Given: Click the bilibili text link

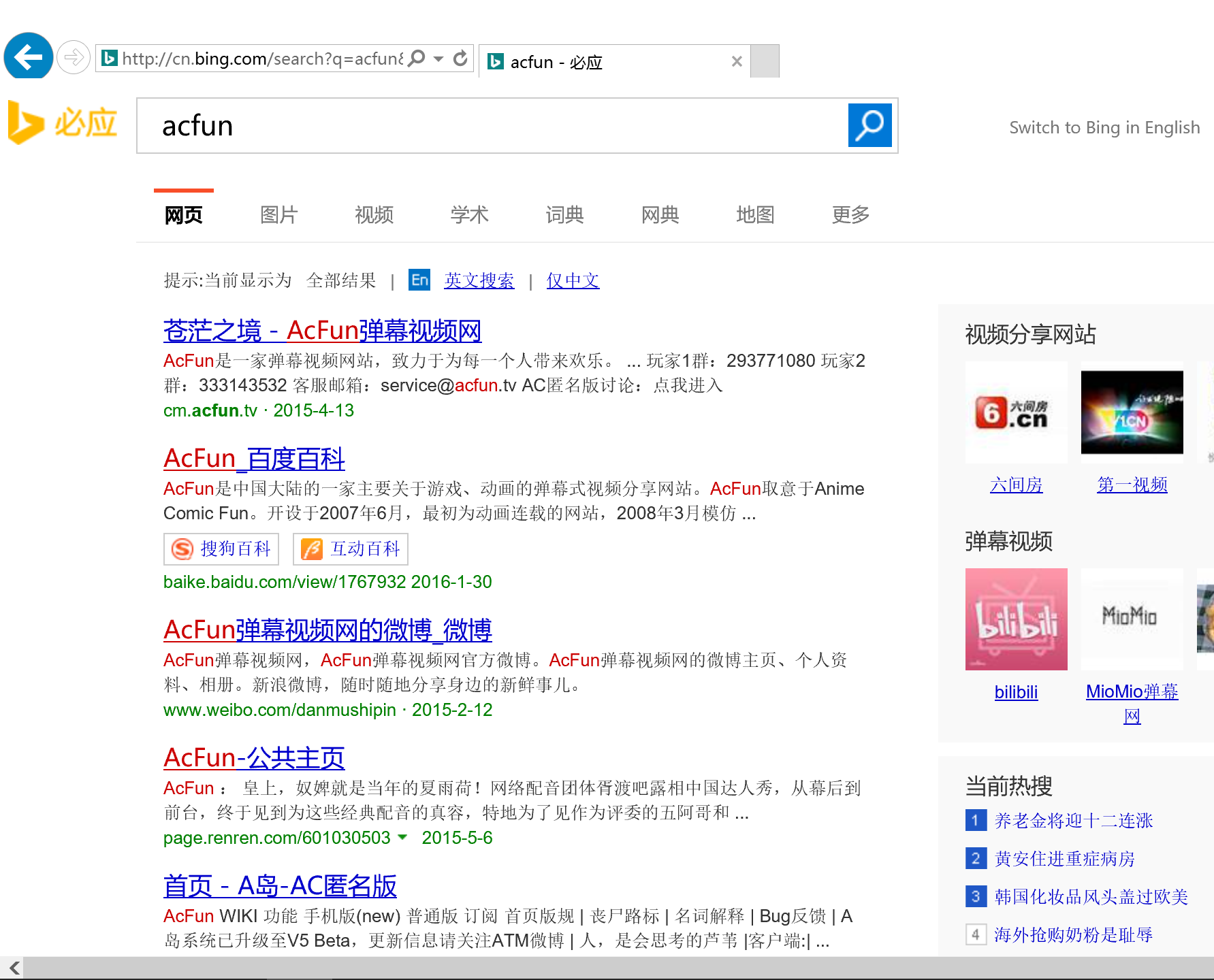Looking at the screenshot, I should [x=1017, y=692].
